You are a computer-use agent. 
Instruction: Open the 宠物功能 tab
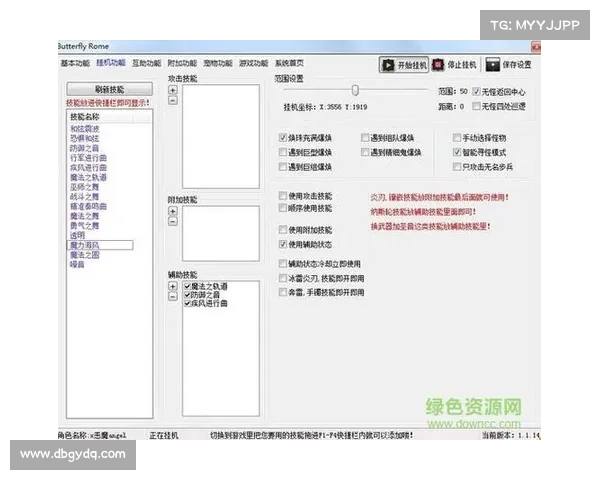218,63
